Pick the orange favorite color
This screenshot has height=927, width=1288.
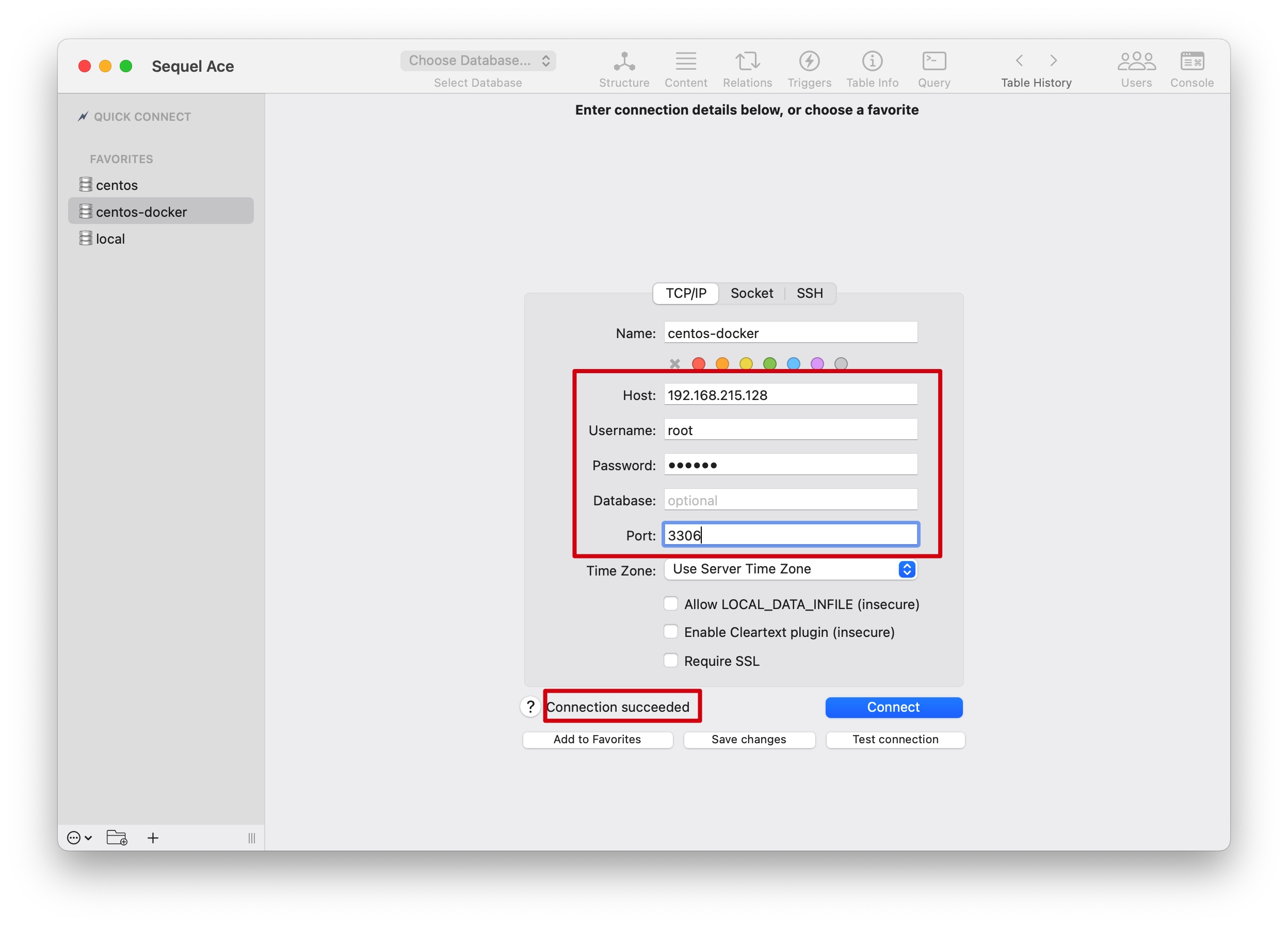click(722, 363)
